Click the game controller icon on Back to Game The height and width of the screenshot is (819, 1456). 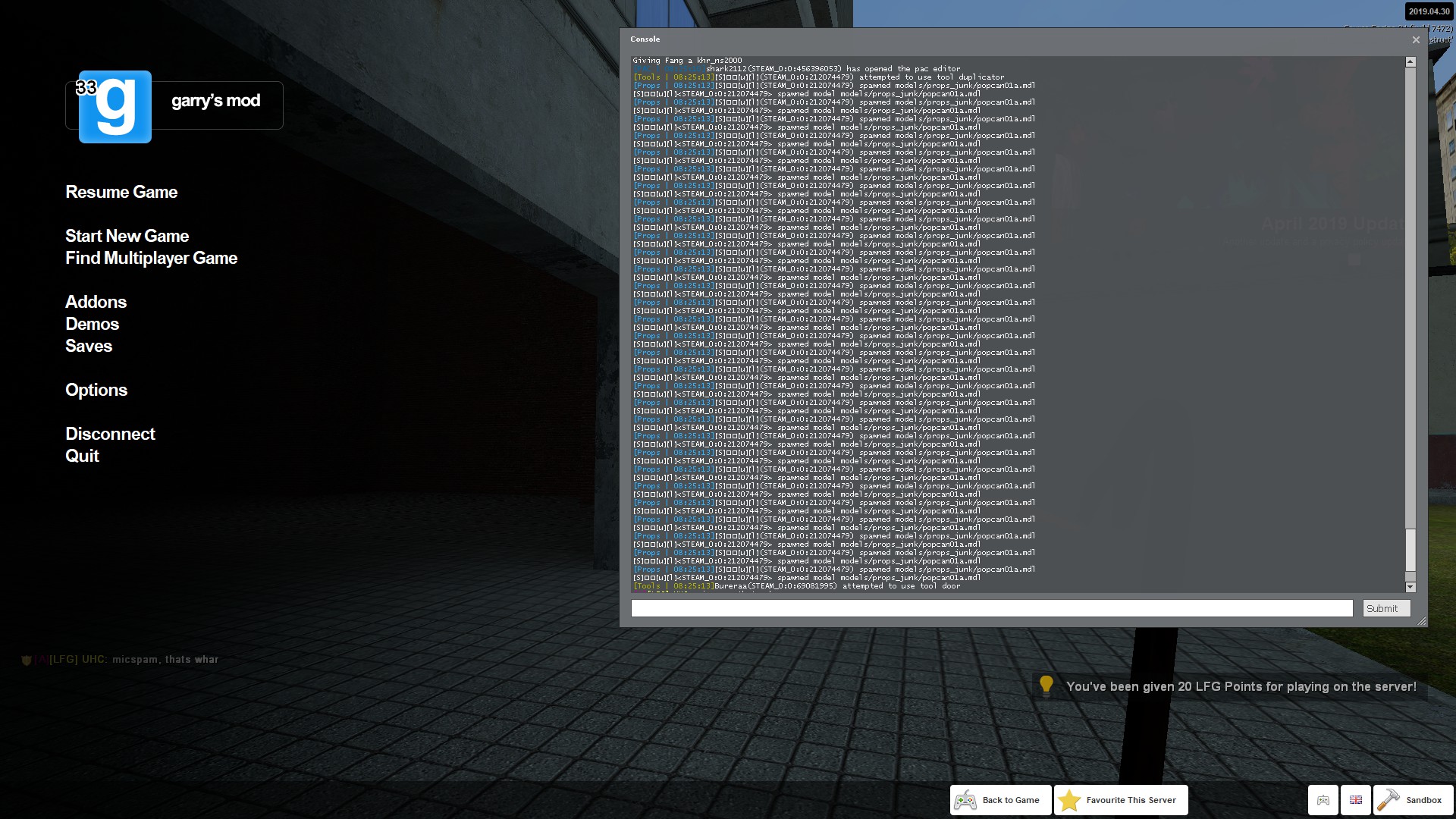965,800
